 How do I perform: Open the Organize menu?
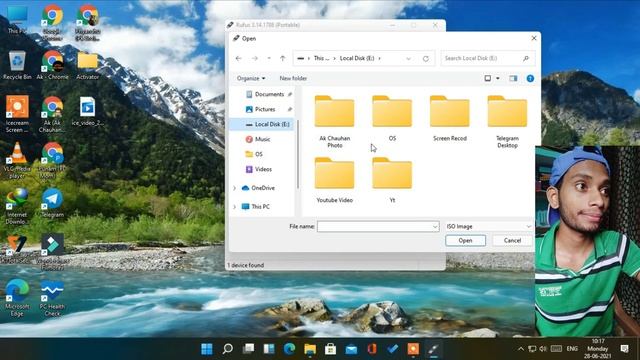[251, 78]
